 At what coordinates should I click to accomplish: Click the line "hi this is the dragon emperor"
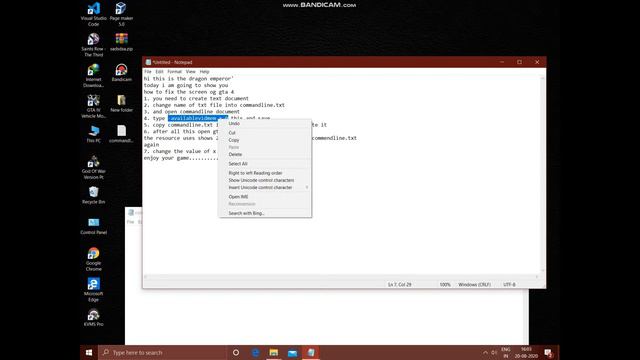point(189,78)
